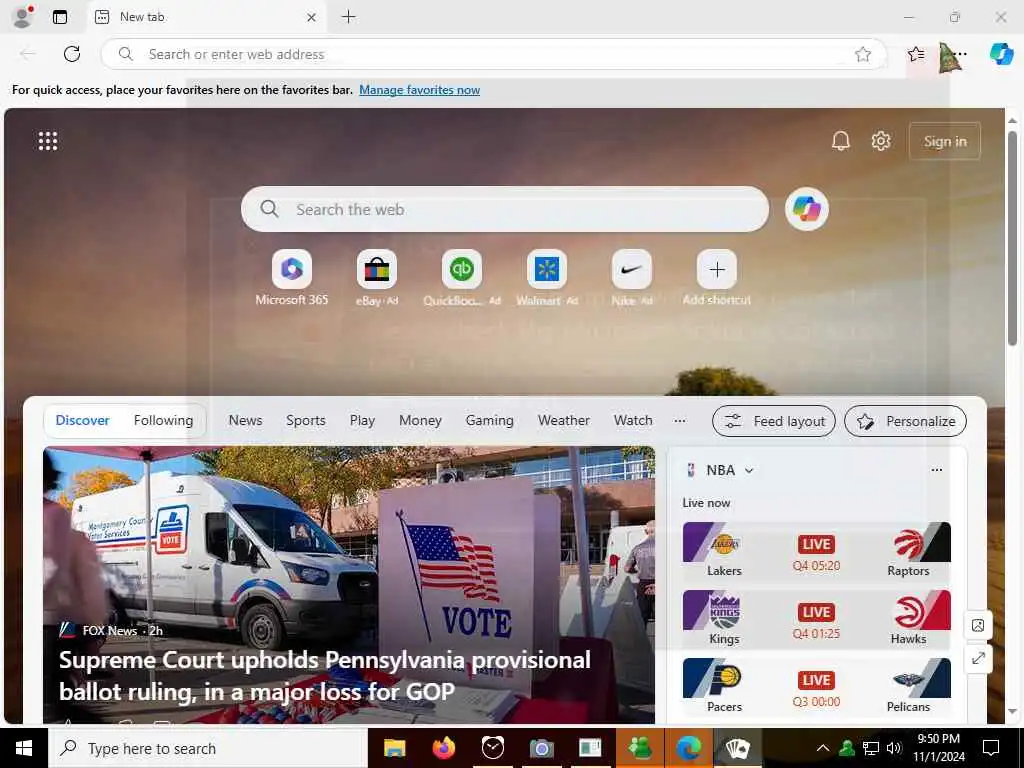The image size is (1024, 768).
Task: Click the background image info icon
Action: [x=978, y=626]
